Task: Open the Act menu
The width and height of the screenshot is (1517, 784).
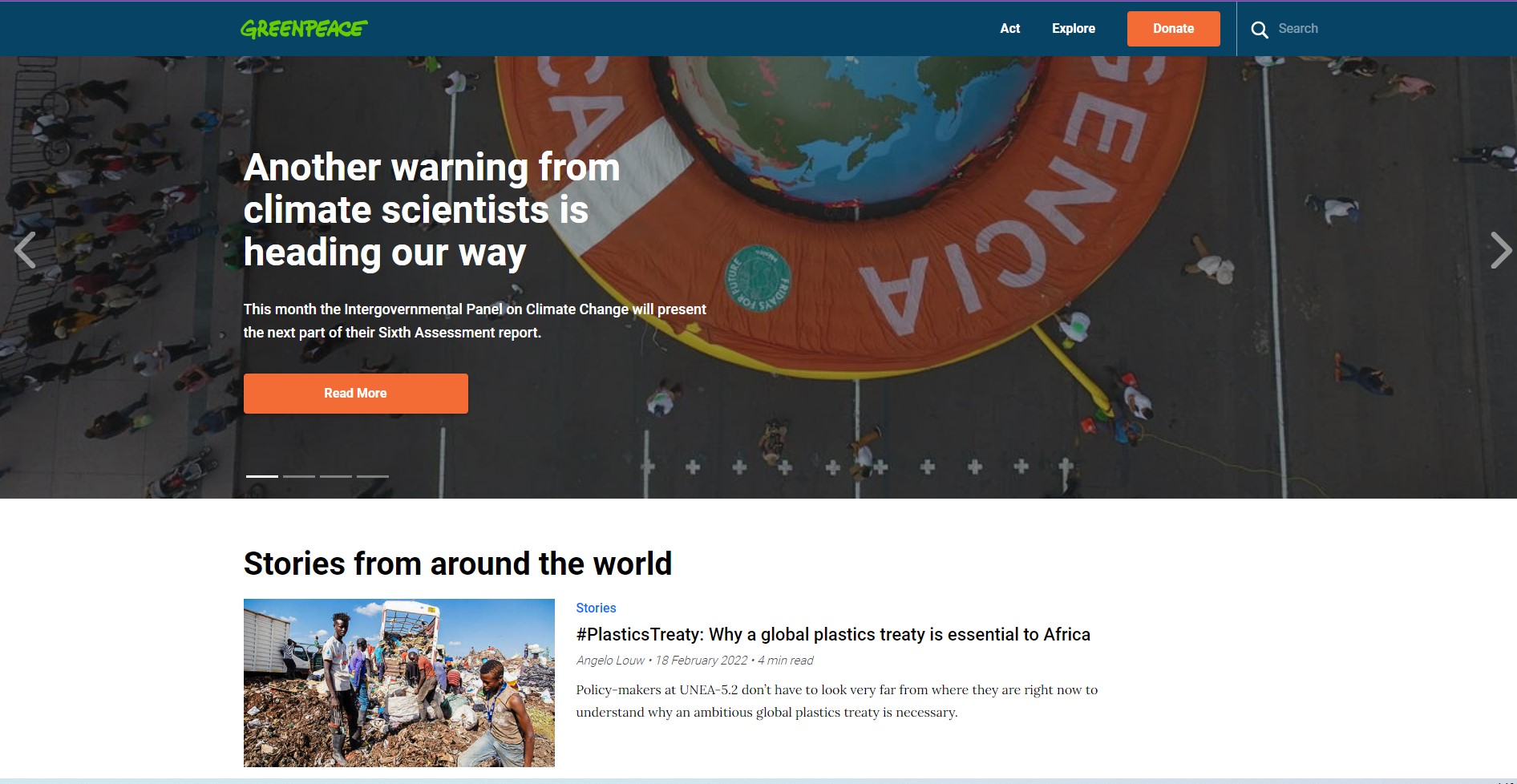Action: (1009, 29)
